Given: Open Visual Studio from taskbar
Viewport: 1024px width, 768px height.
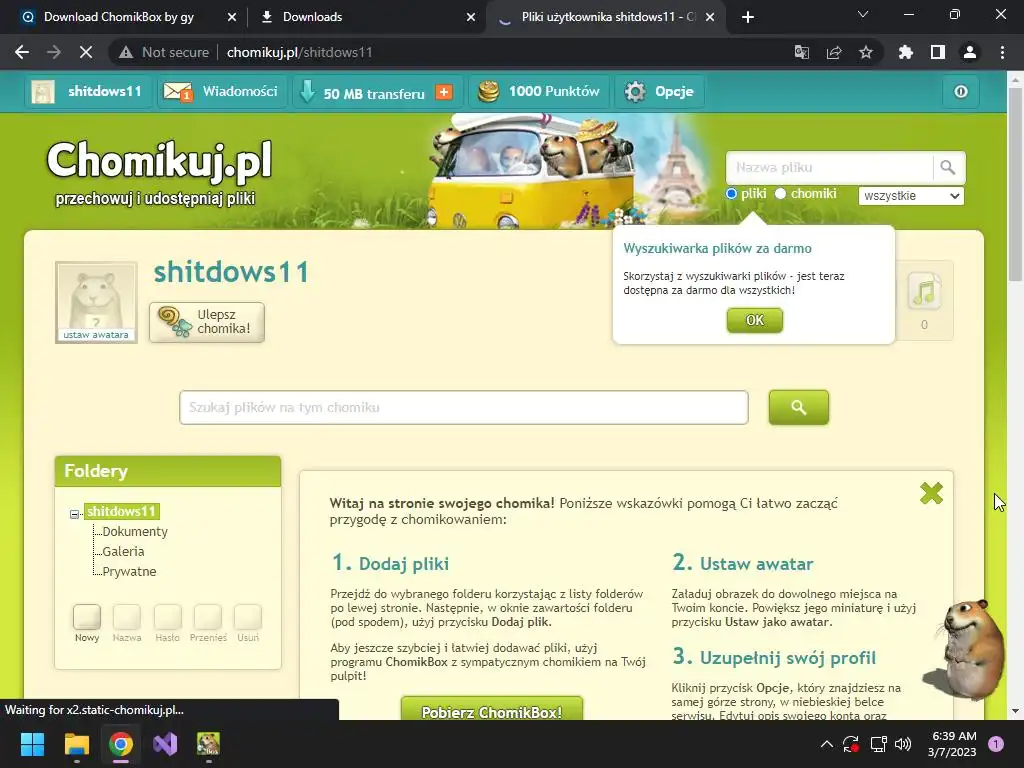Looking at the screenshot, I should pyautogui.click(x=165, y=744).
